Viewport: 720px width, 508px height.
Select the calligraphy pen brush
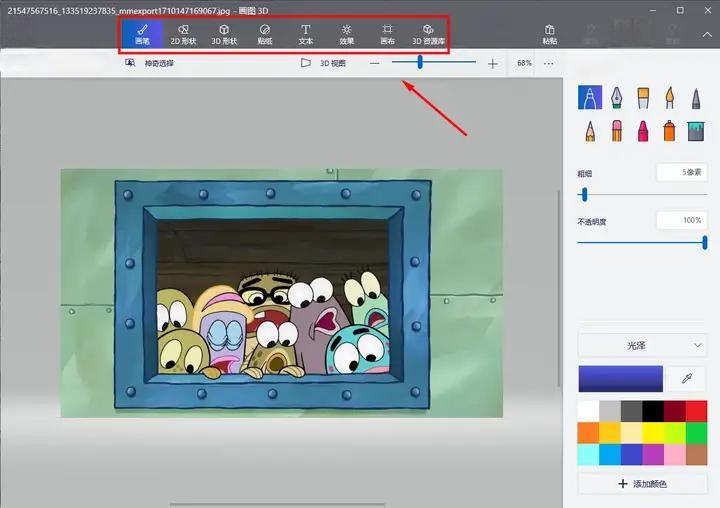pyautogui.click(x=617, y=97)
